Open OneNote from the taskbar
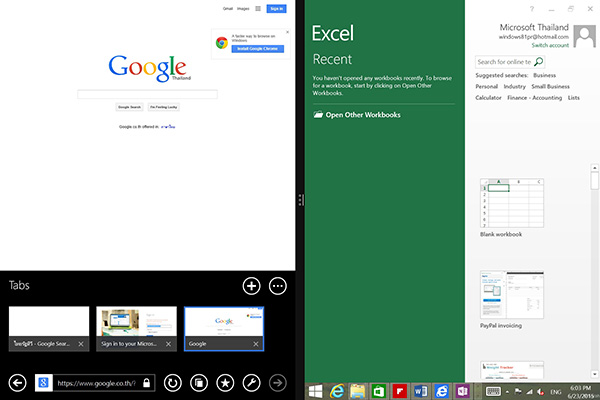 coord(462,390)
